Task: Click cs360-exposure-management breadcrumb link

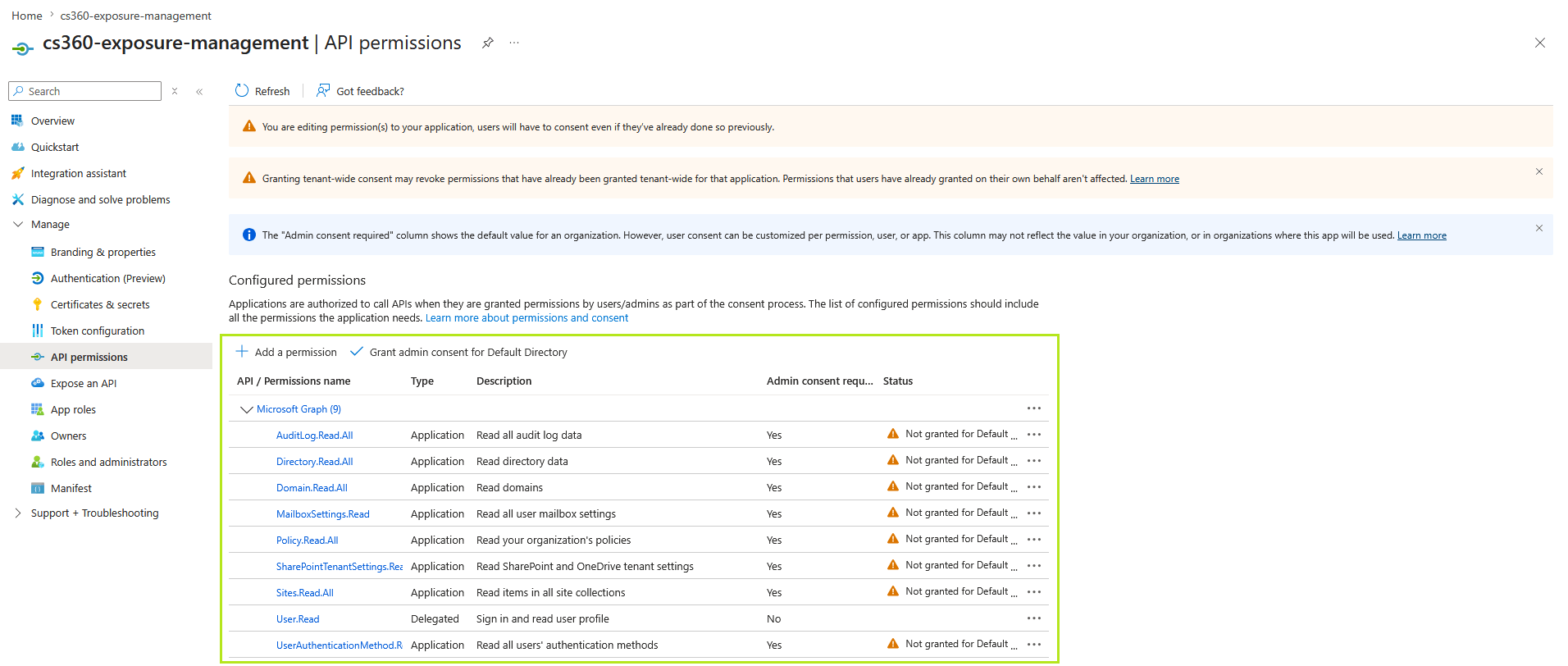Action: tap(135, 16)
